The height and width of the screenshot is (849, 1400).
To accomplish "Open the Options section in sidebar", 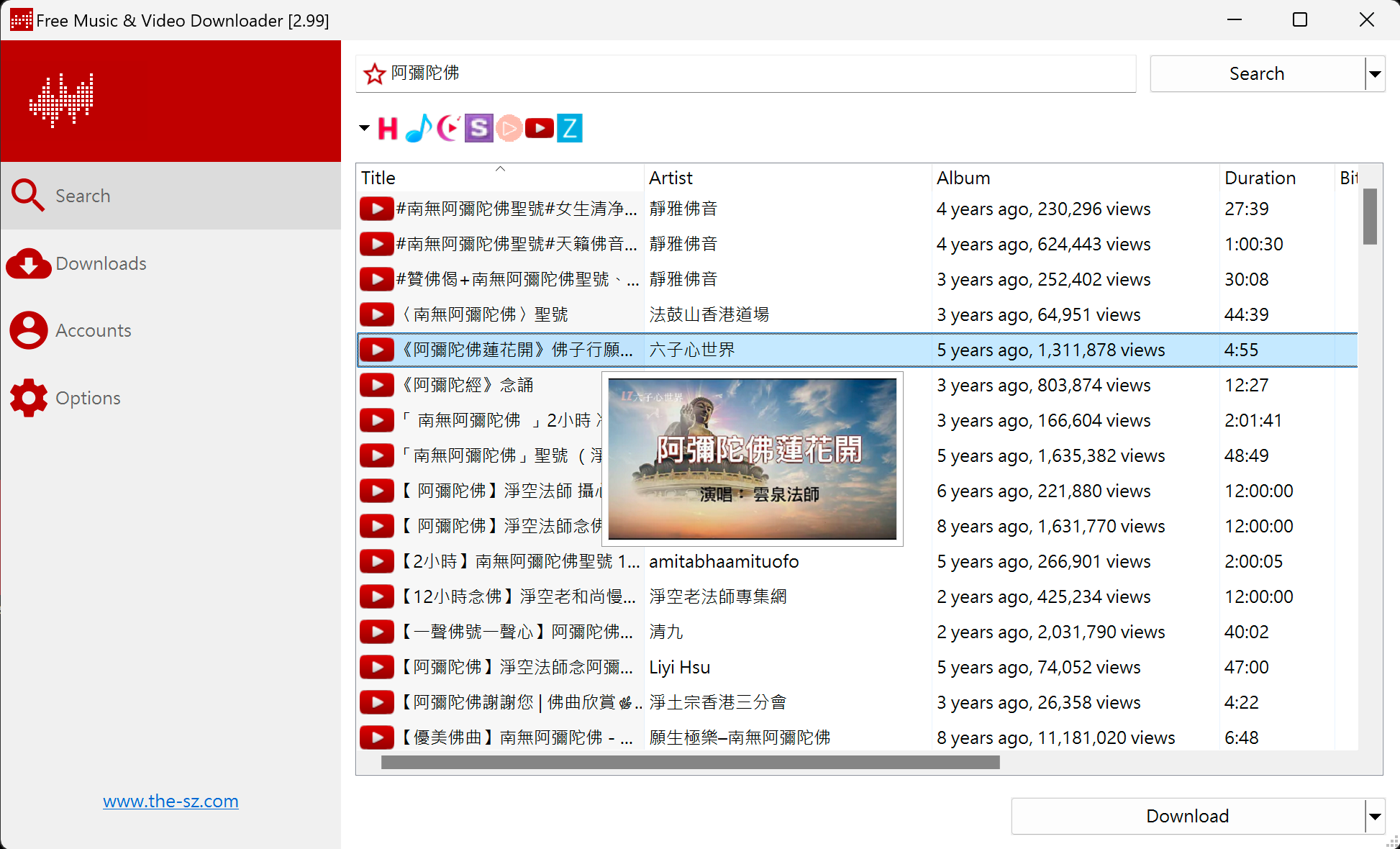I will click(x=171, y=398).
